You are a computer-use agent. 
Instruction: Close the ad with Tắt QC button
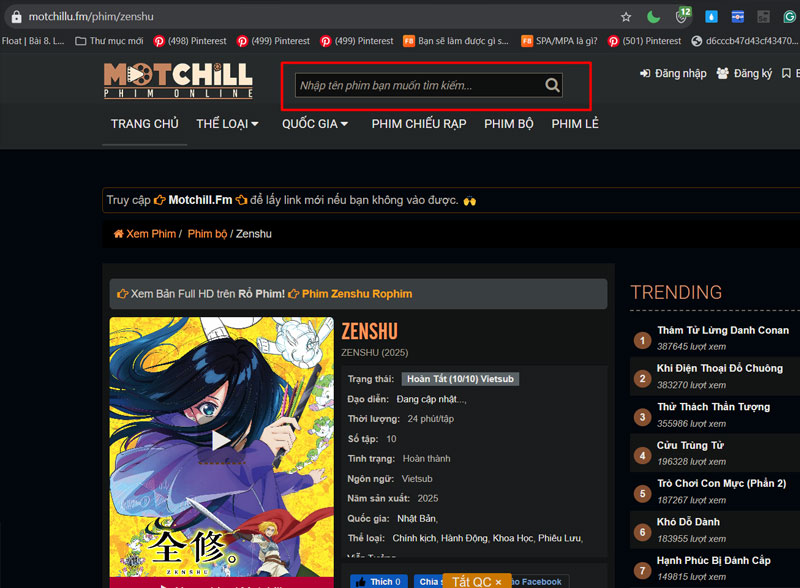(x=477, y=581)
